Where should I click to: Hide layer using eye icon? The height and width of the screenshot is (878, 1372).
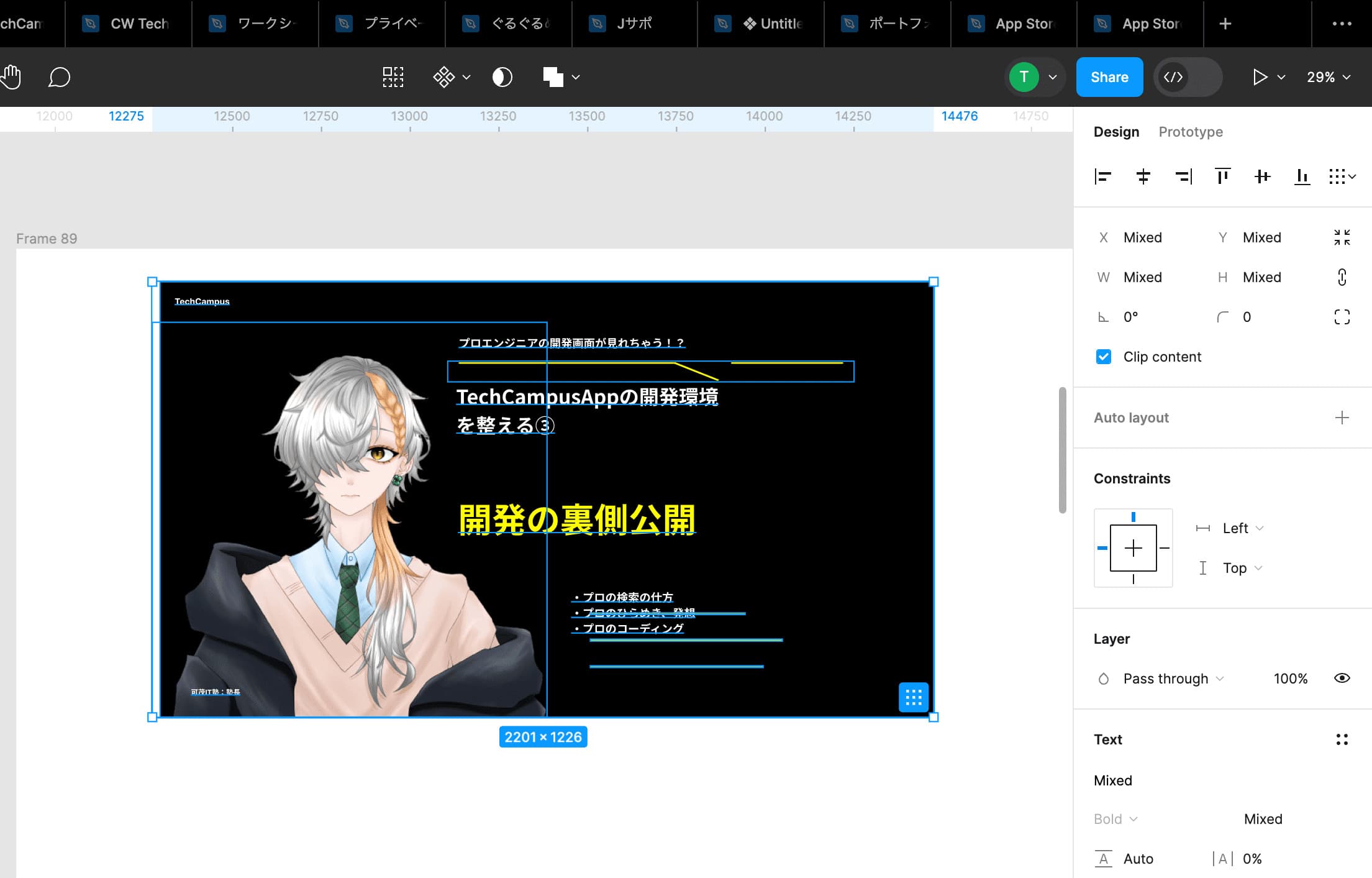(1342, 679)
